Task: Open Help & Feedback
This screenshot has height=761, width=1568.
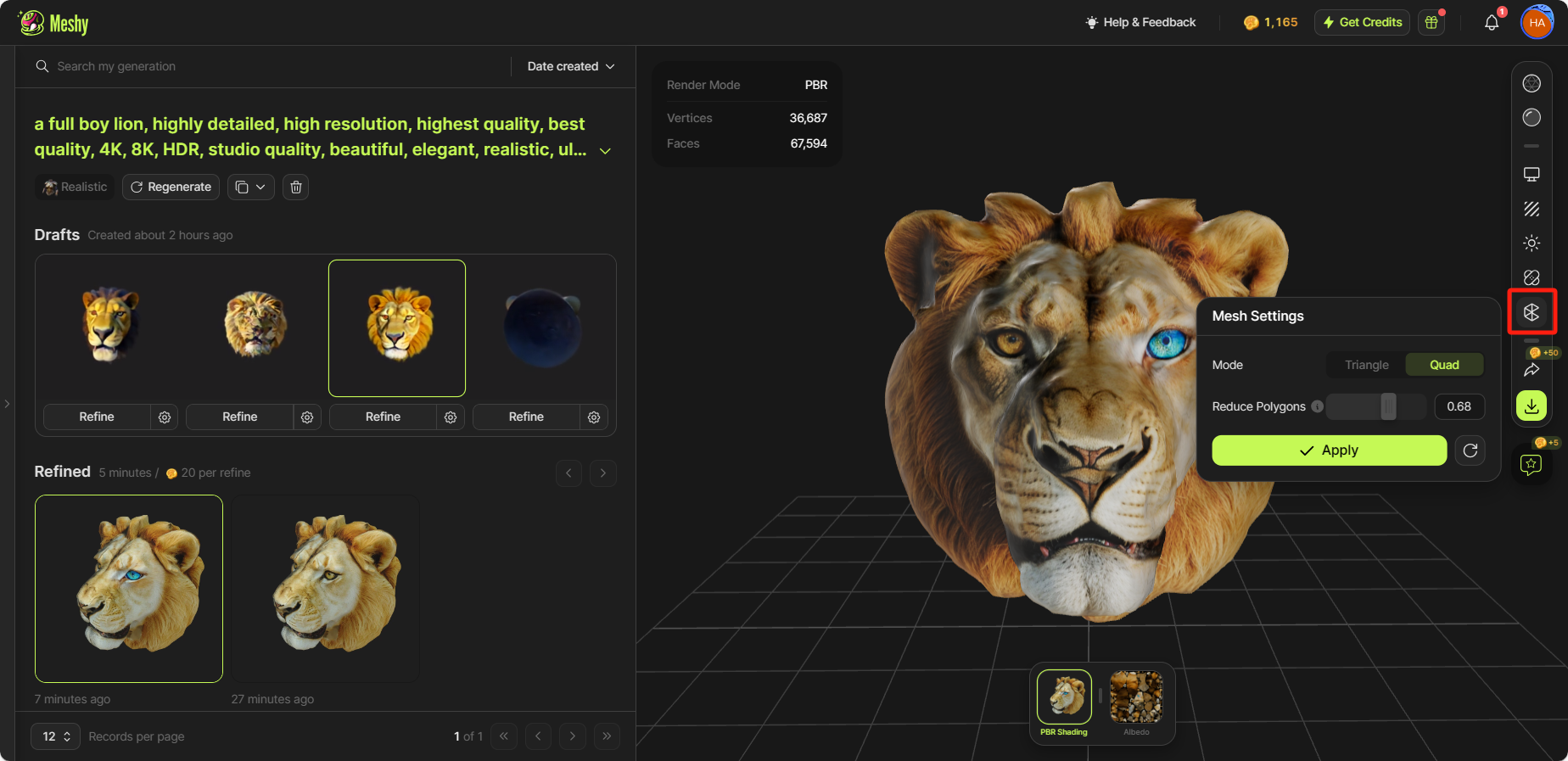Action: pos(1140,23)
